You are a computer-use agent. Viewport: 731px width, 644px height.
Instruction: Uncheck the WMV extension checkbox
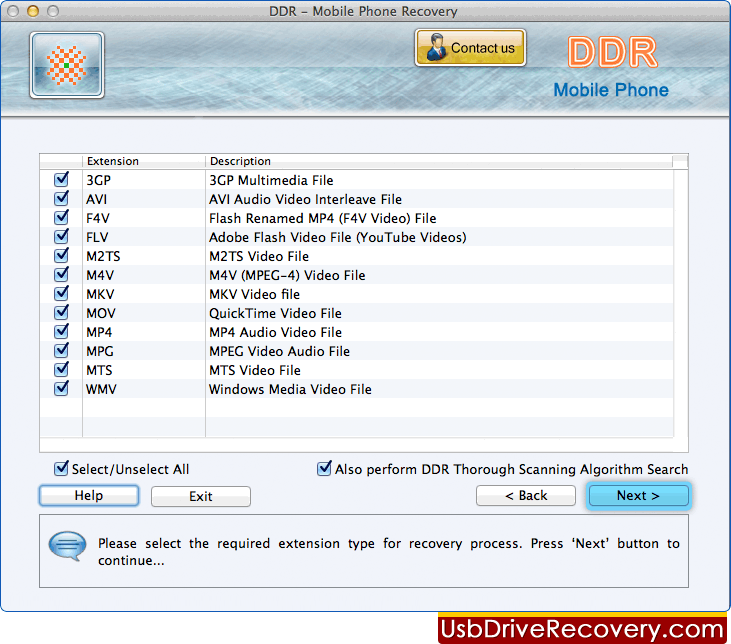pyautogui.click(x=61, y=389)
